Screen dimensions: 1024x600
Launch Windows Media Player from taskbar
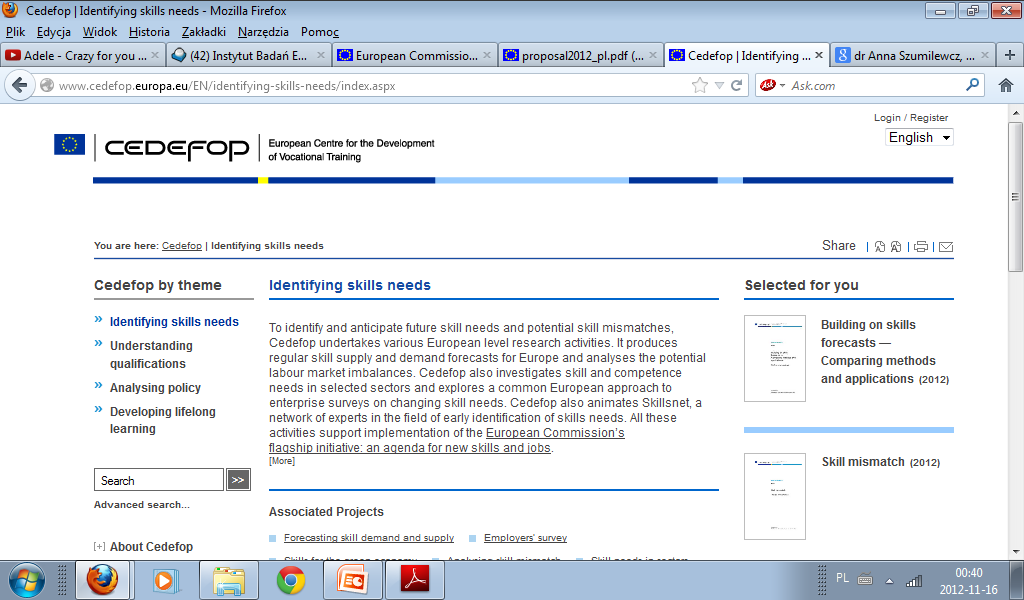tap(165, 580)
